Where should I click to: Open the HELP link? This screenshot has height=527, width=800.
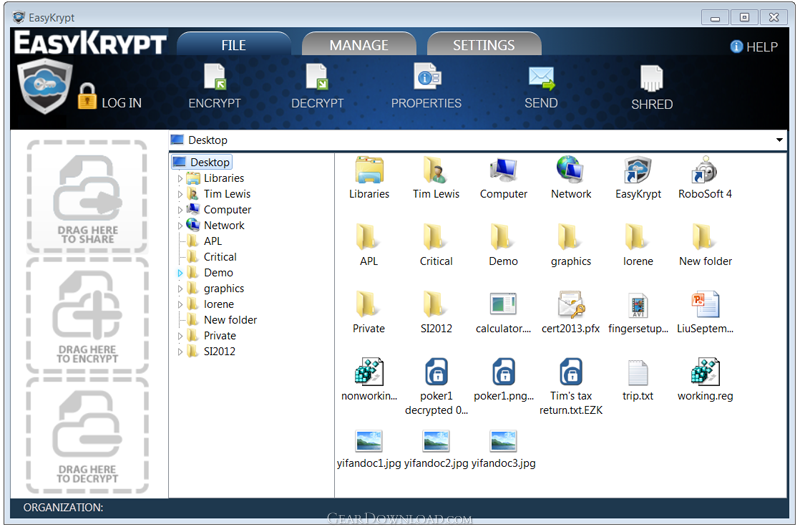(754, 47)
